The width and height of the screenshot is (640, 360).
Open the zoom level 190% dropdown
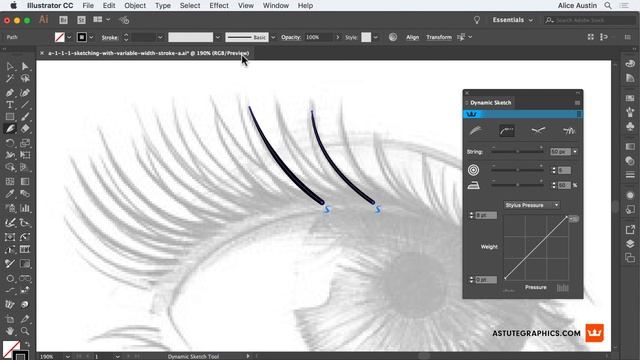click(67, 356)
